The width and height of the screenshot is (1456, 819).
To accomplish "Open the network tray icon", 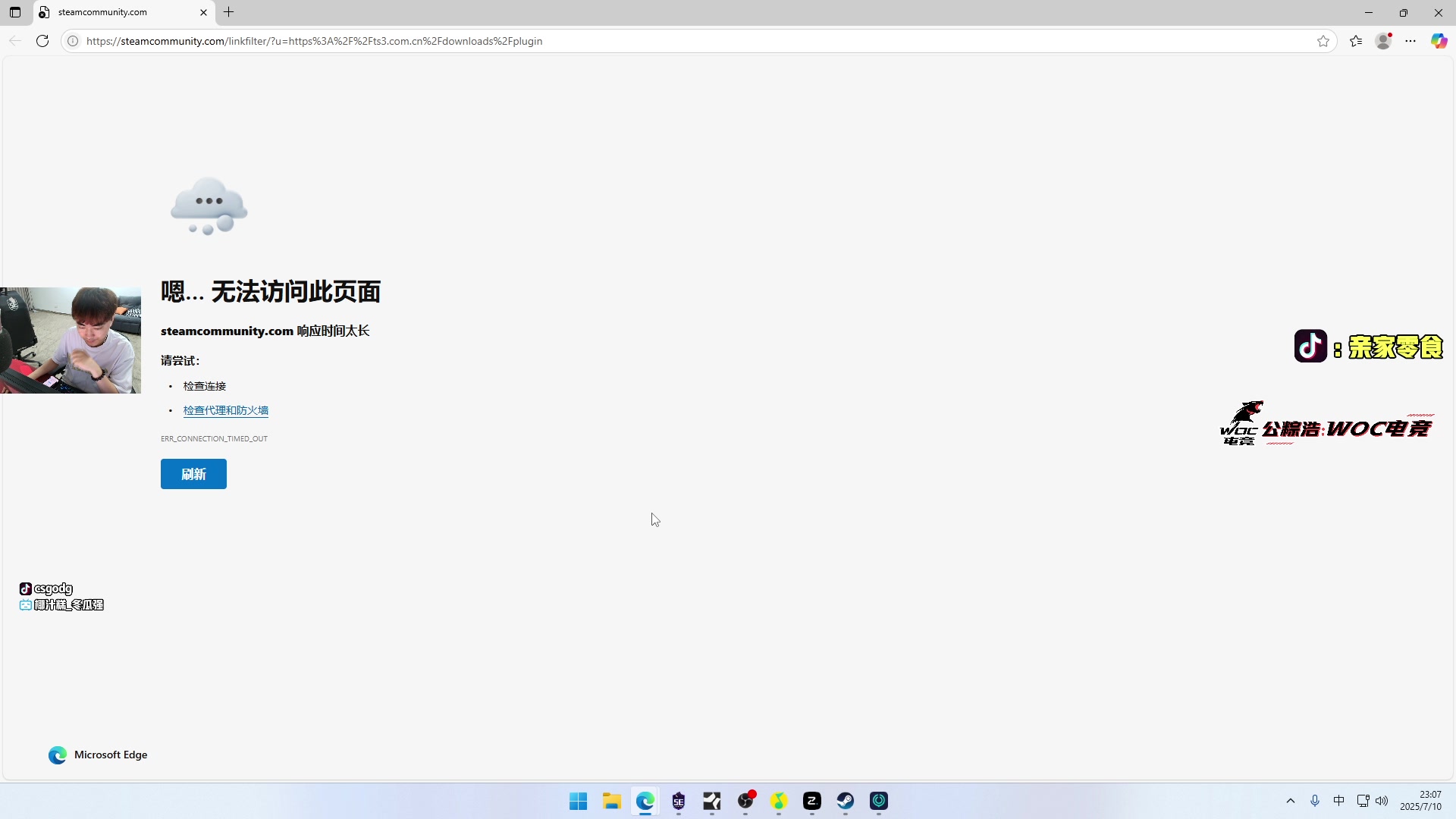I will [x=1363, y=801].
